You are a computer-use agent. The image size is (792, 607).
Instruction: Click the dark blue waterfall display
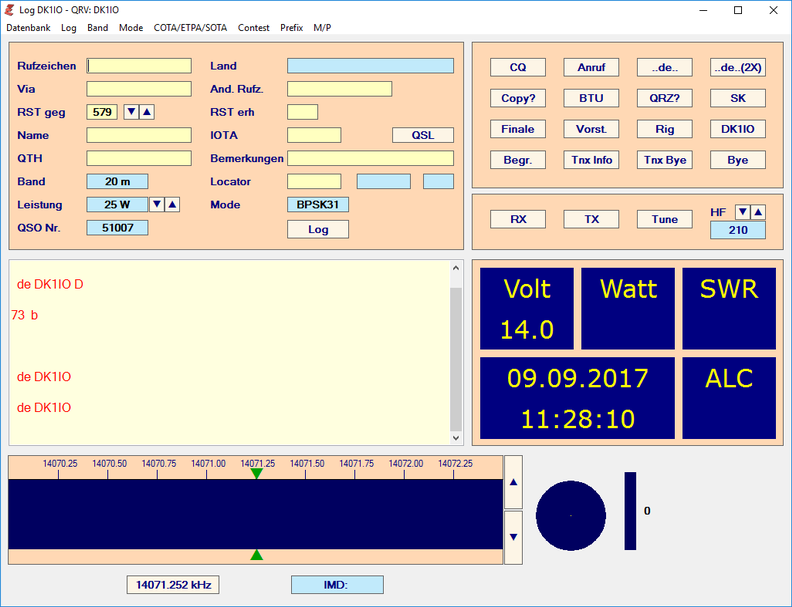click(255, 513)
